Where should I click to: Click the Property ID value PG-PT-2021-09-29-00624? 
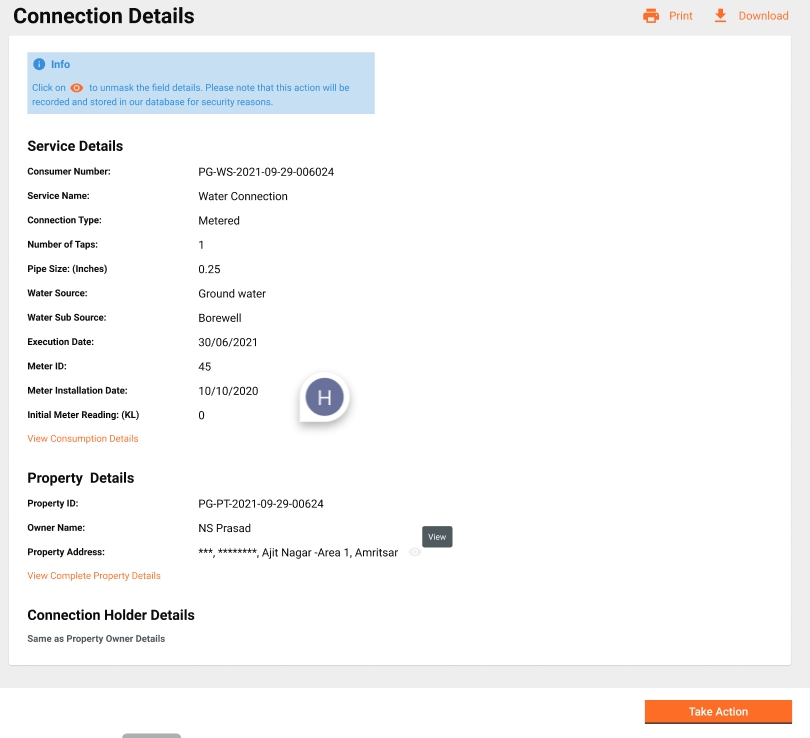(261, 504)
